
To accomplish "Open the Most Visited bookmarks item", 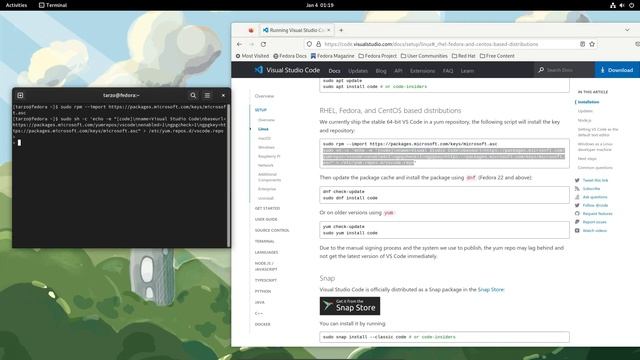I will [x=252, y=56].
